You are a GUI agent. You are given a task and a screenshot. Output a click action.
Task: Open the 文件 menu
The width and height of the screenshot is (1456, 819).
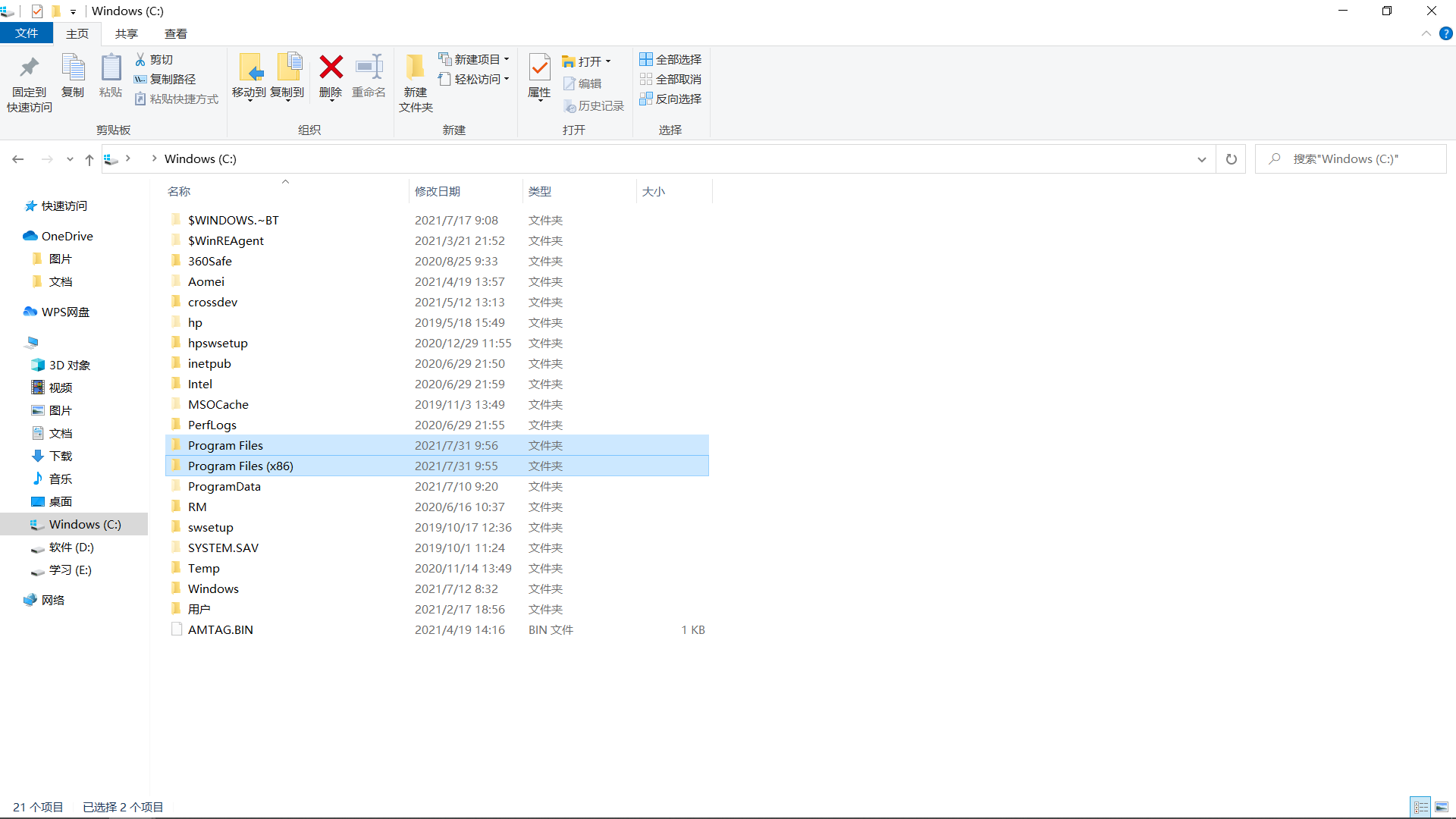(x=27, y=33)
